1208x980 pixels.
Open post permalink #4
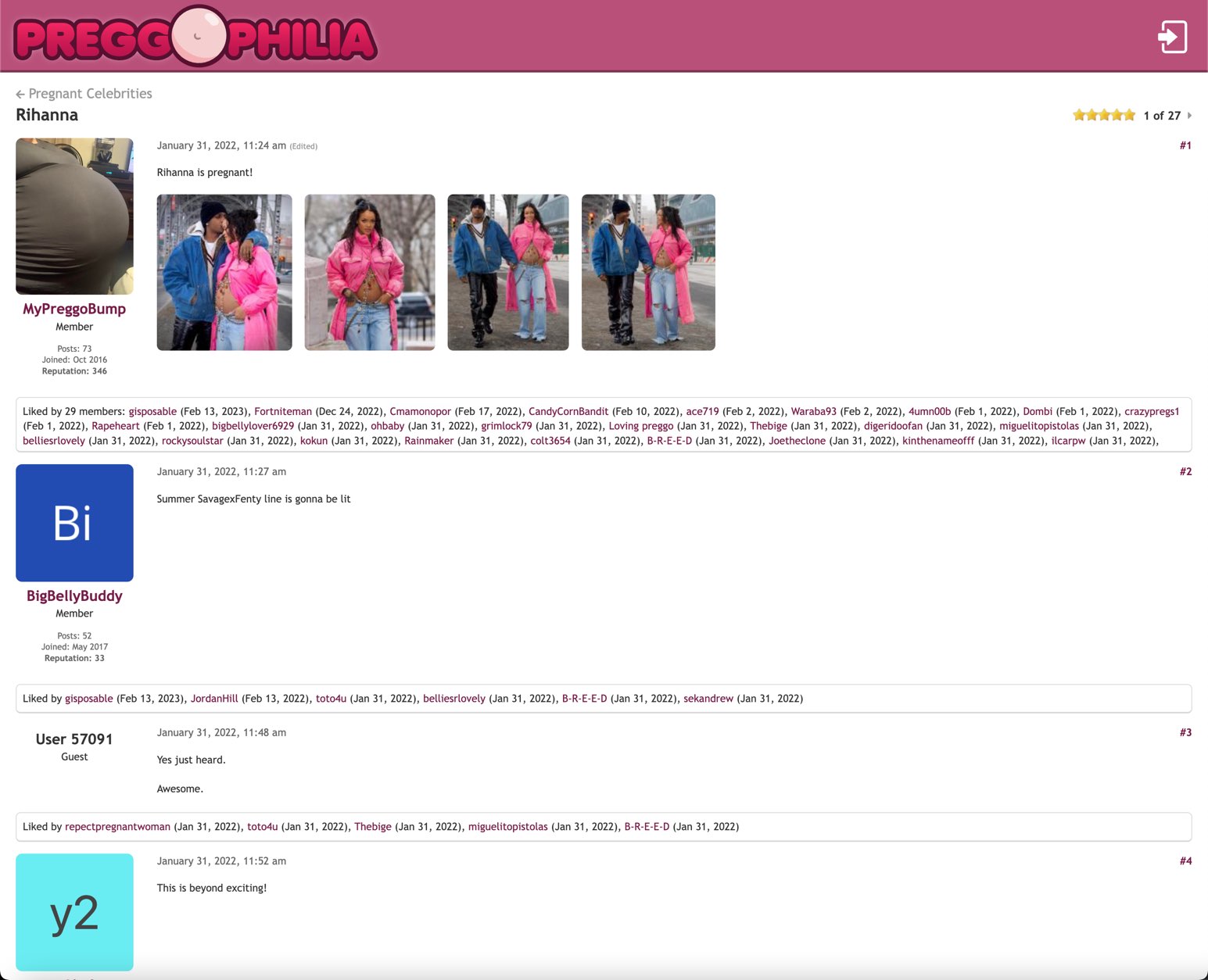click(x=1185, y=860)
